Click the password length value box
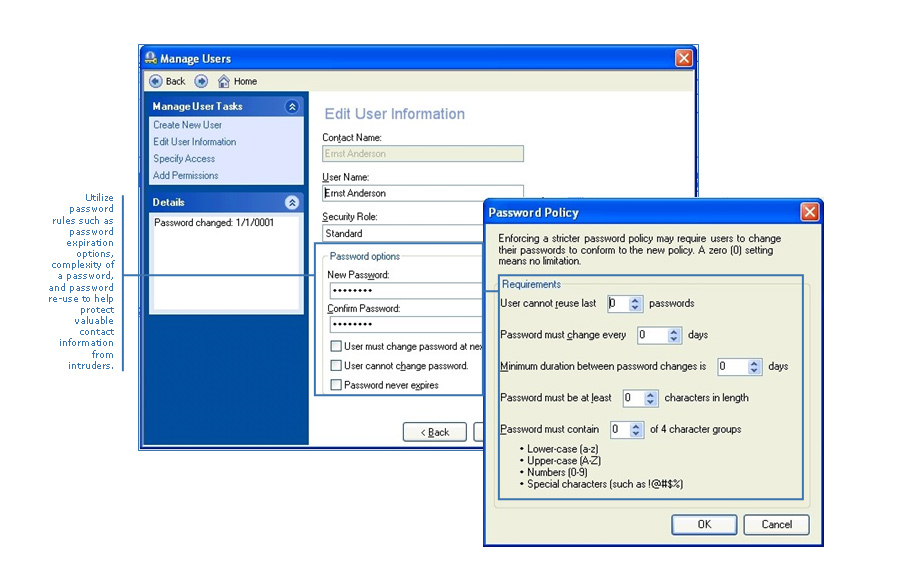This screenshot has height=584, width=910. [633, 398]
